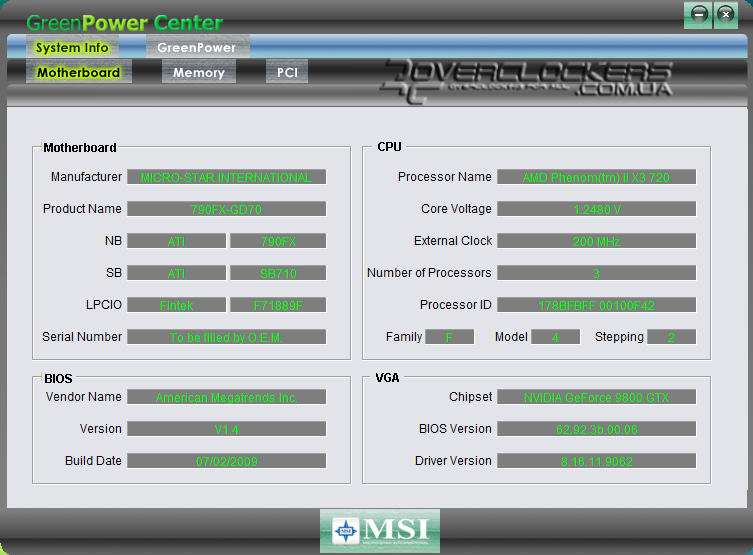Select the Motherboard sub-tab
This screenshot has height=555, width=753.
point(78,72)
